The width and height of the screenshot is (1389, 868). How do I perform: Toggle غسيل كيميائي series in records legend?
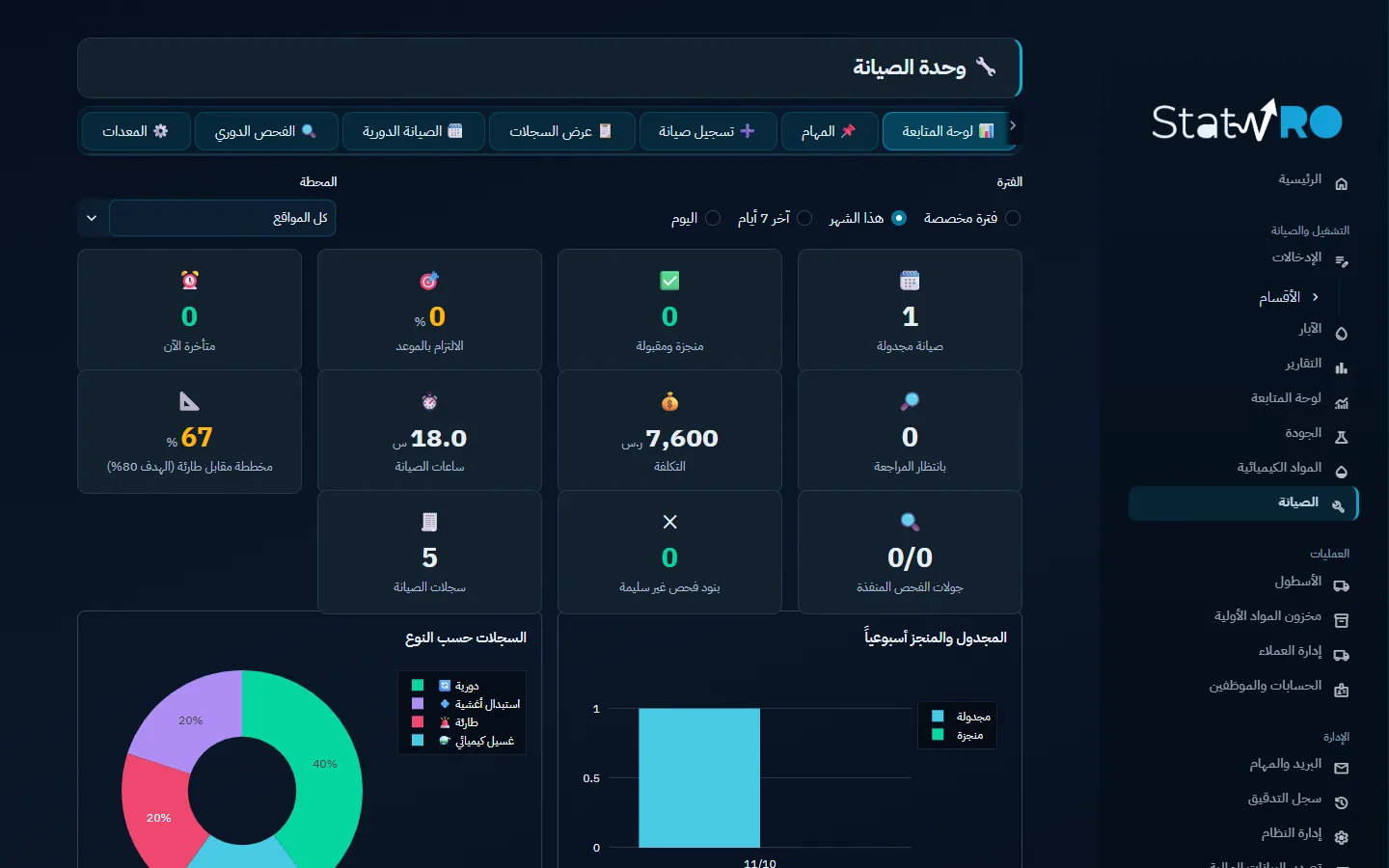point(463,741)
